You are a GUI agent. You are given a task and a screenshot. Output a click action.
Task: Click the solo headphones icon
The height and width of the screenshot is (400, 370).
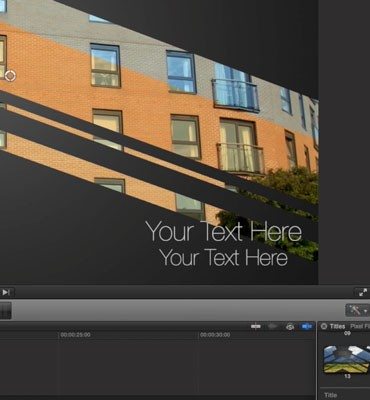[x=290, y=326]
